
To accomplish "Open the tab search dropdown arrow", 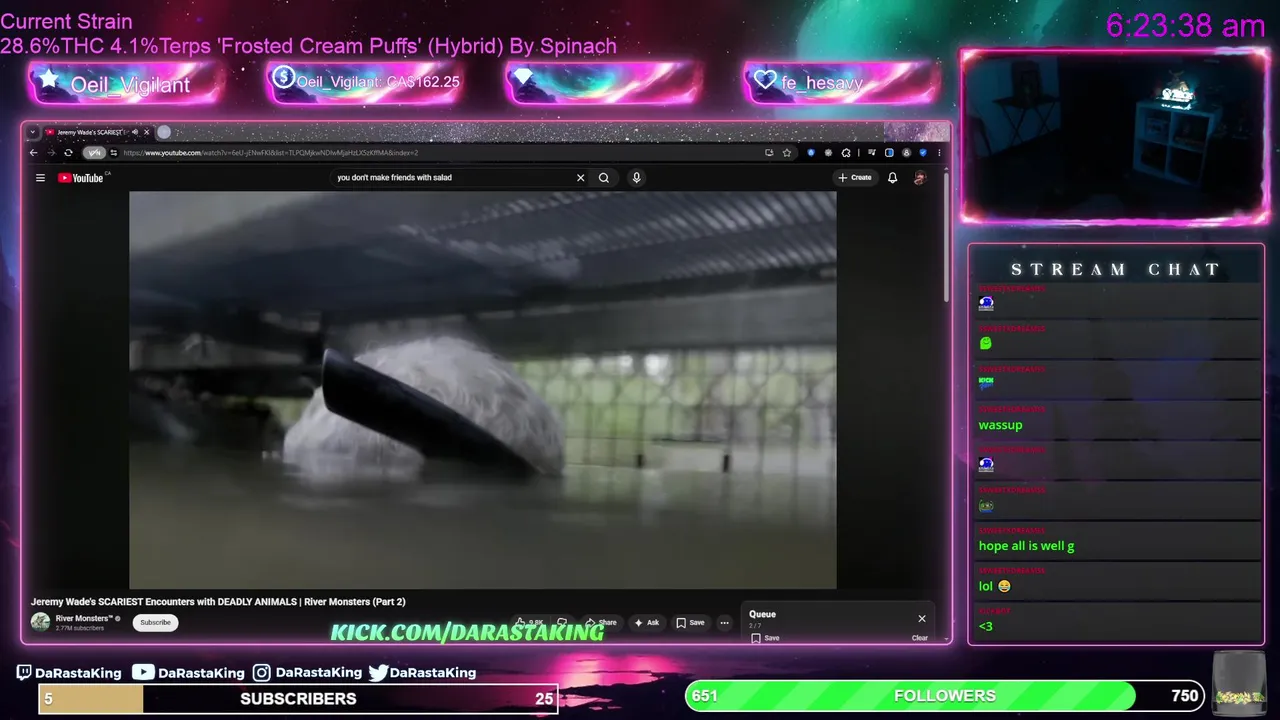I will 33,132.
